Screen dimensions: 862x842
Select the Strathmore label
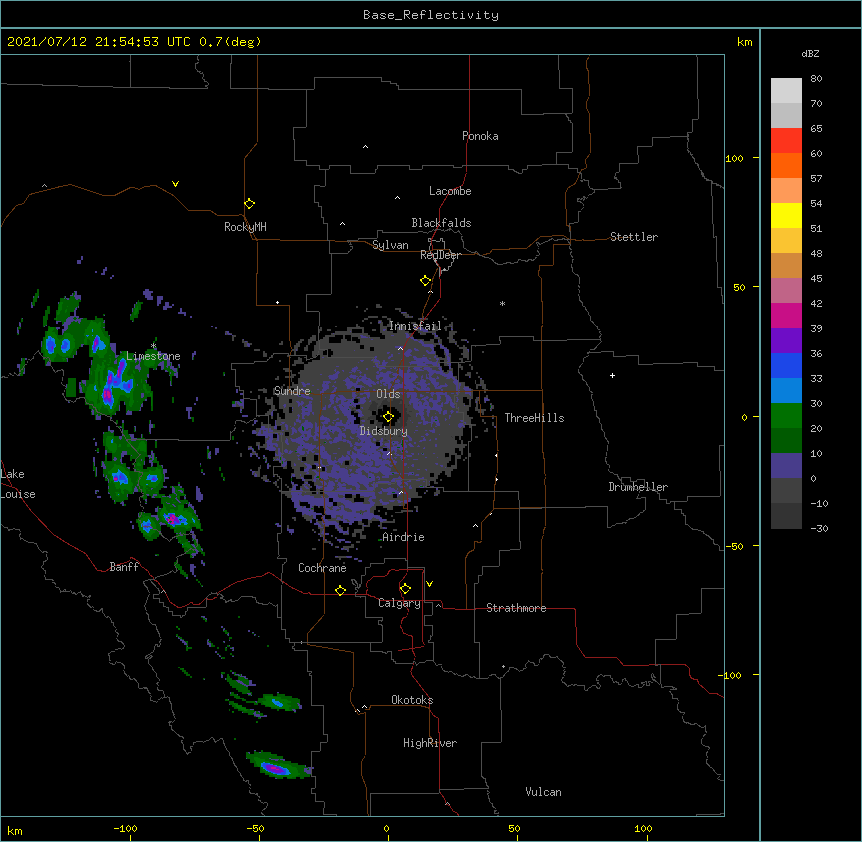click(516, 608)
